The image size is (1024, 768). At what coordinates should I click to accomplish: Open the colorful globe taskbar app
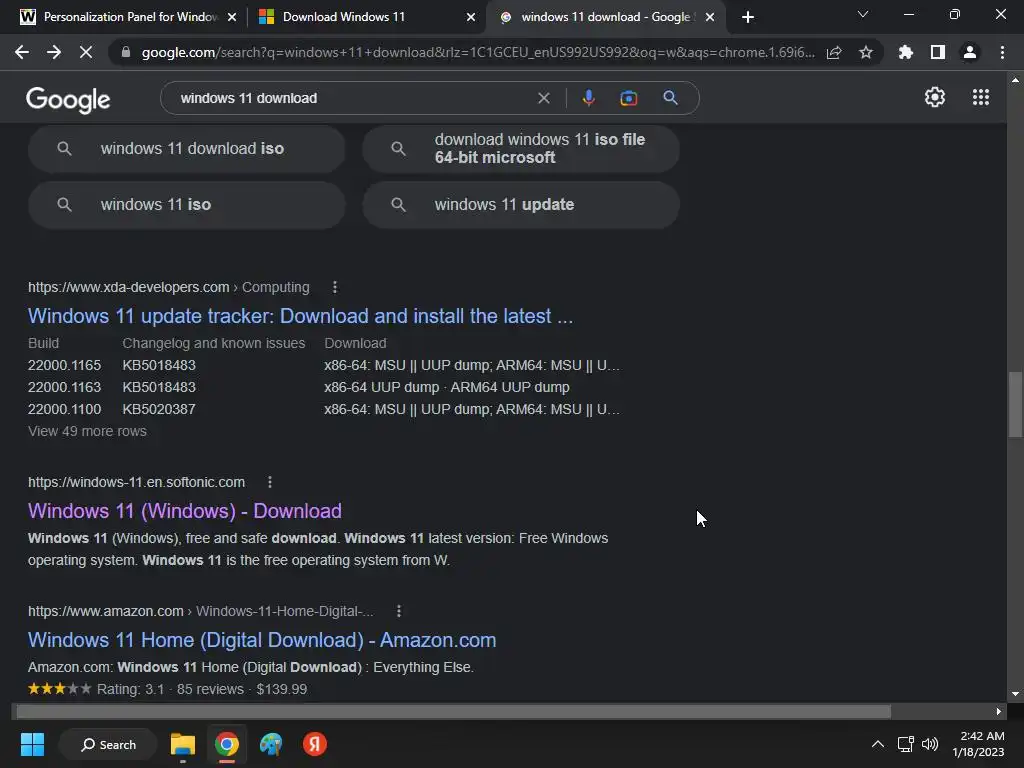[271, 744]
